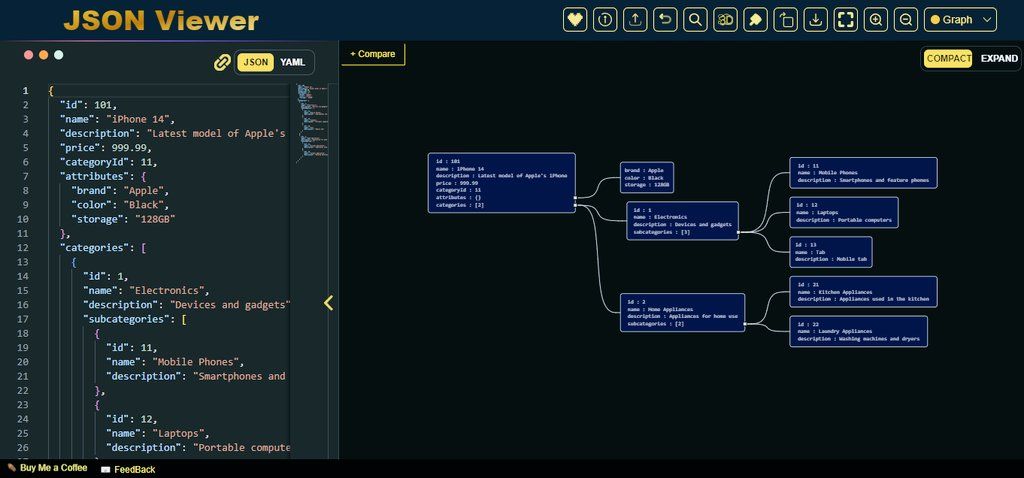The width and height of the screenshot is (1024, 478).
Task: Click the "categories": [ line in editor
Action: (x=103, y=247)
